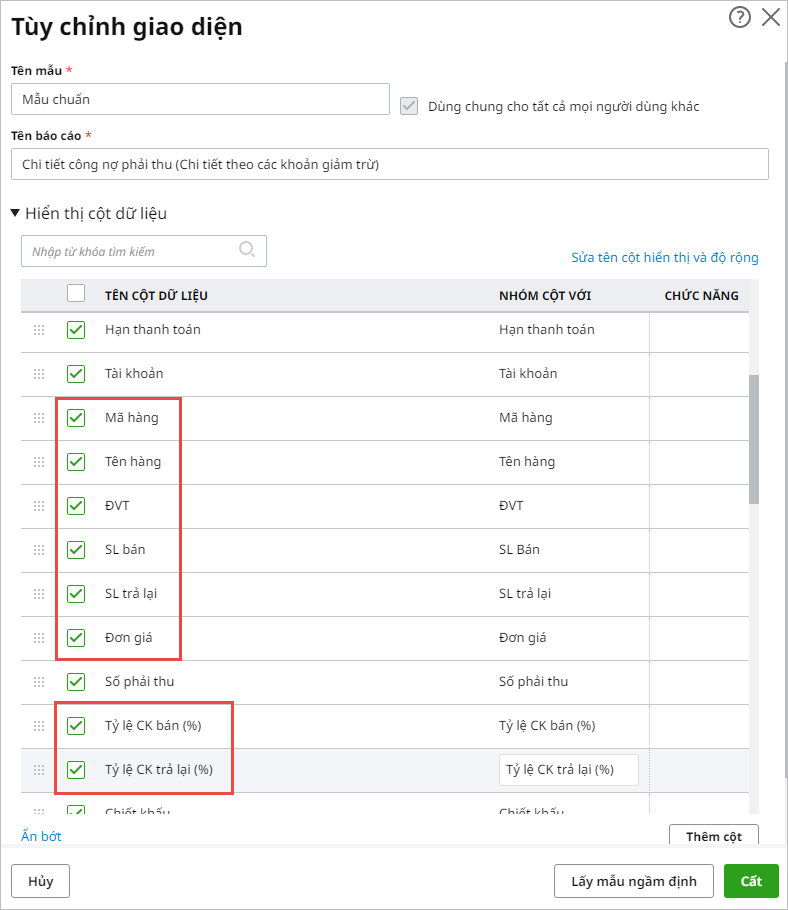Open Sửa tên cột hiển thị và độ rộng link
The height and width of the screenshot is (910, 788).
(664, 257)
